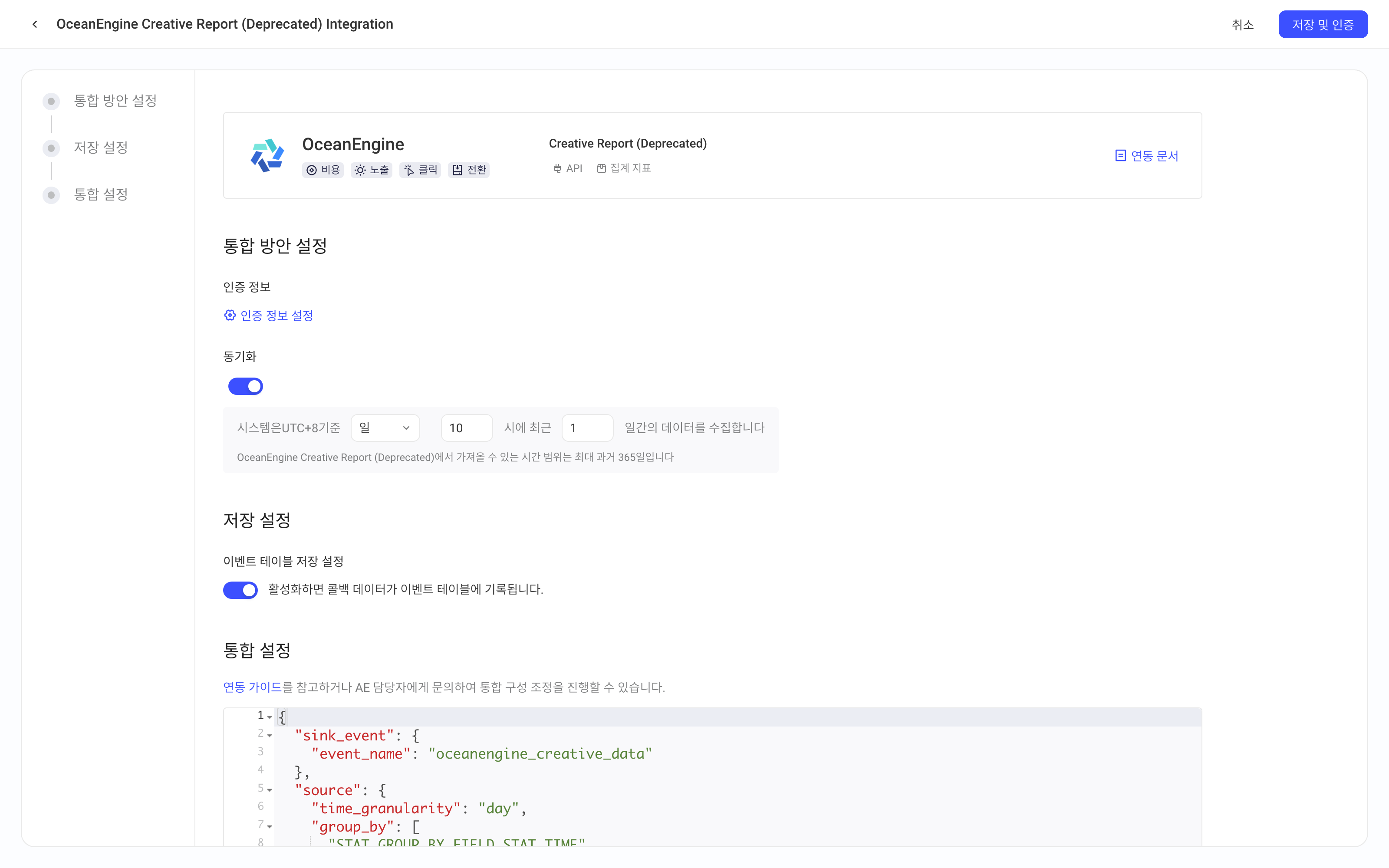Screen dimensions: 1389x868
Task: Click the 시스템은UTC+8기준 label
Action: pyautogui.click(x=289, y=427)
